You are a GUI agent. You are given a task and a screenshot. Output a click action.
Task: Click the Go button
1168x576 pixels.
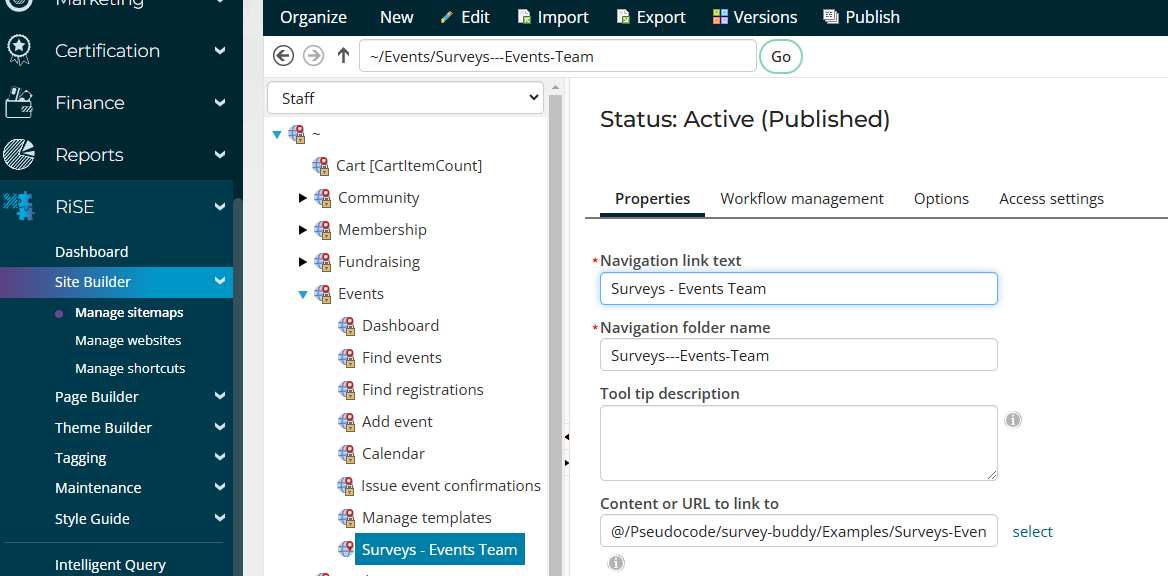click(781, 57)
